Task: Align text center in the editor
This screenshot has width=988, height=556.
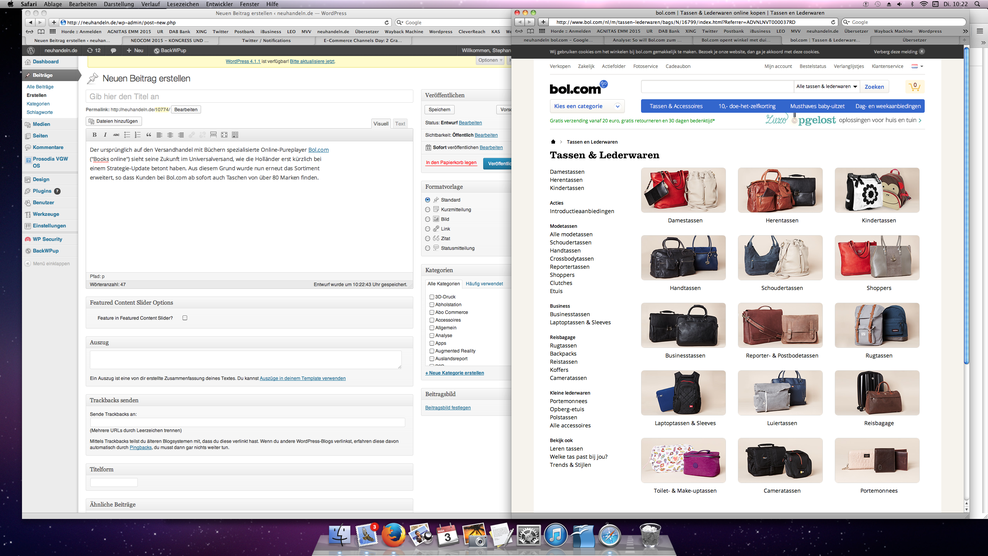Action: (170, 135)
